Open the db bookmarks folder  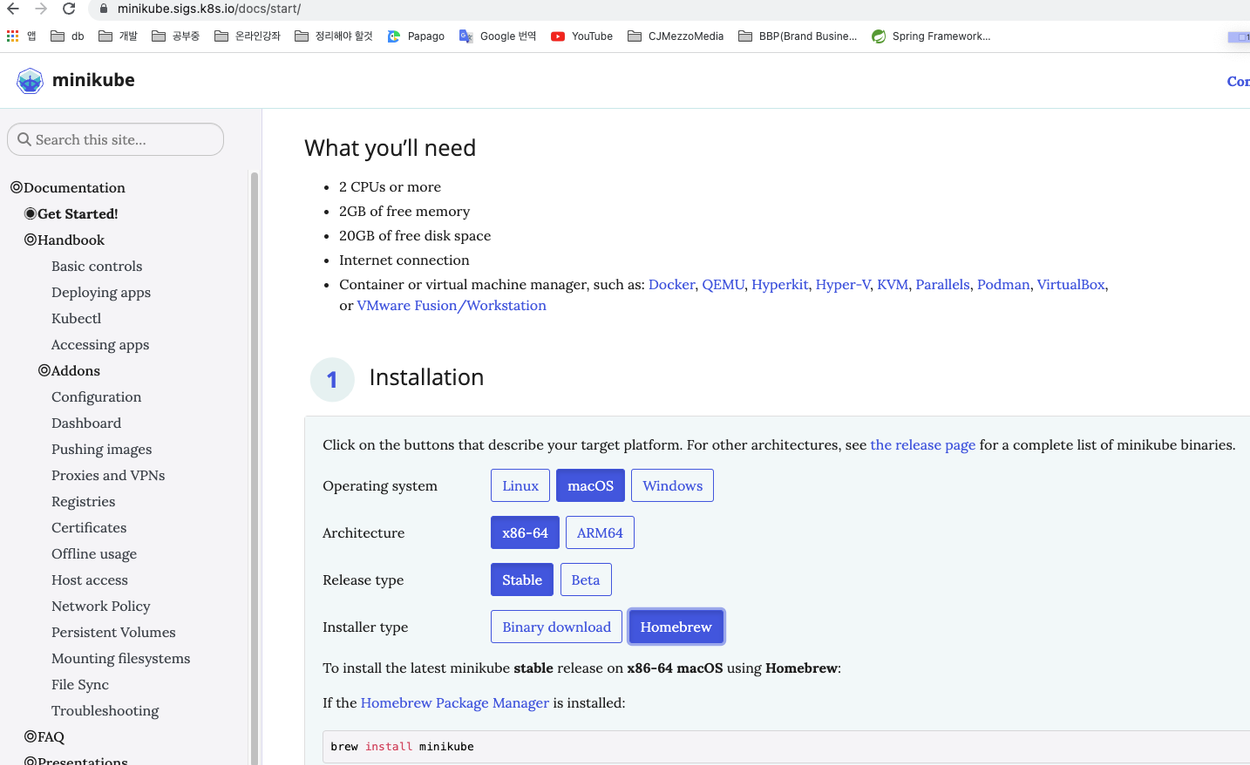[x=67, y=36]
